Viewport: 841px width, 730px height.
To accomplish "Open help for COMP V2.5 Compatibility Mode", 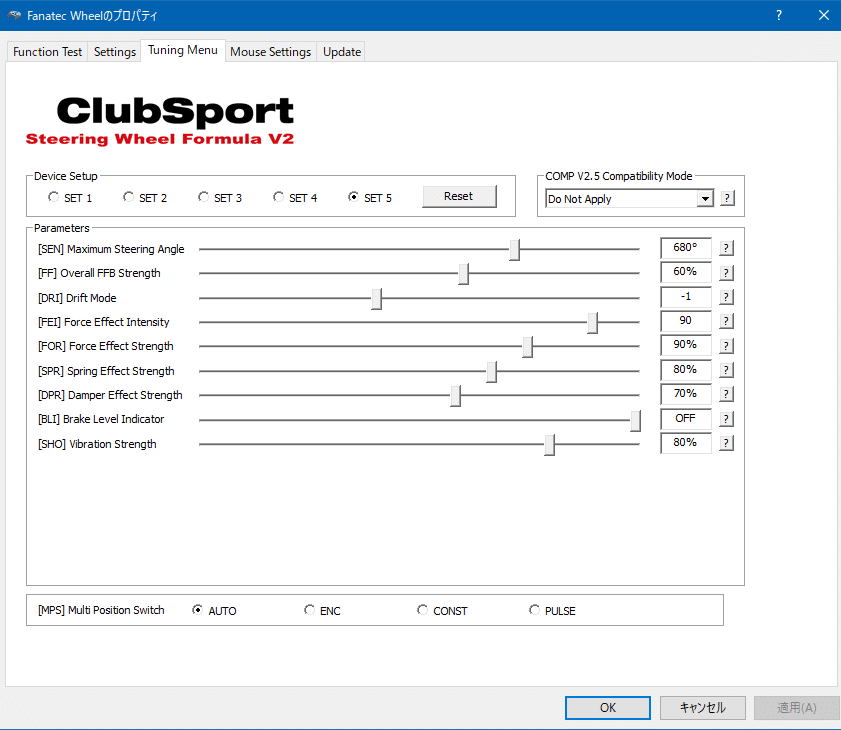I will (727, 198).
